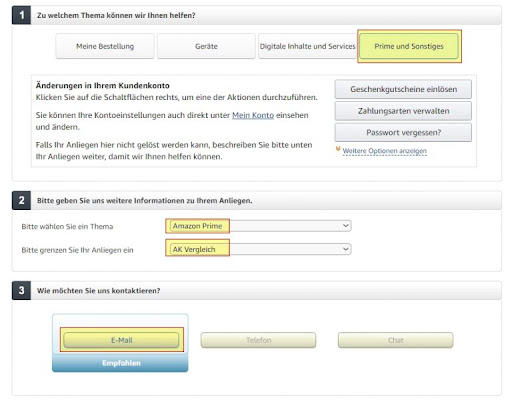Open Zahlungsarten verwalten

pyautogui.click(x=403, y=111)
